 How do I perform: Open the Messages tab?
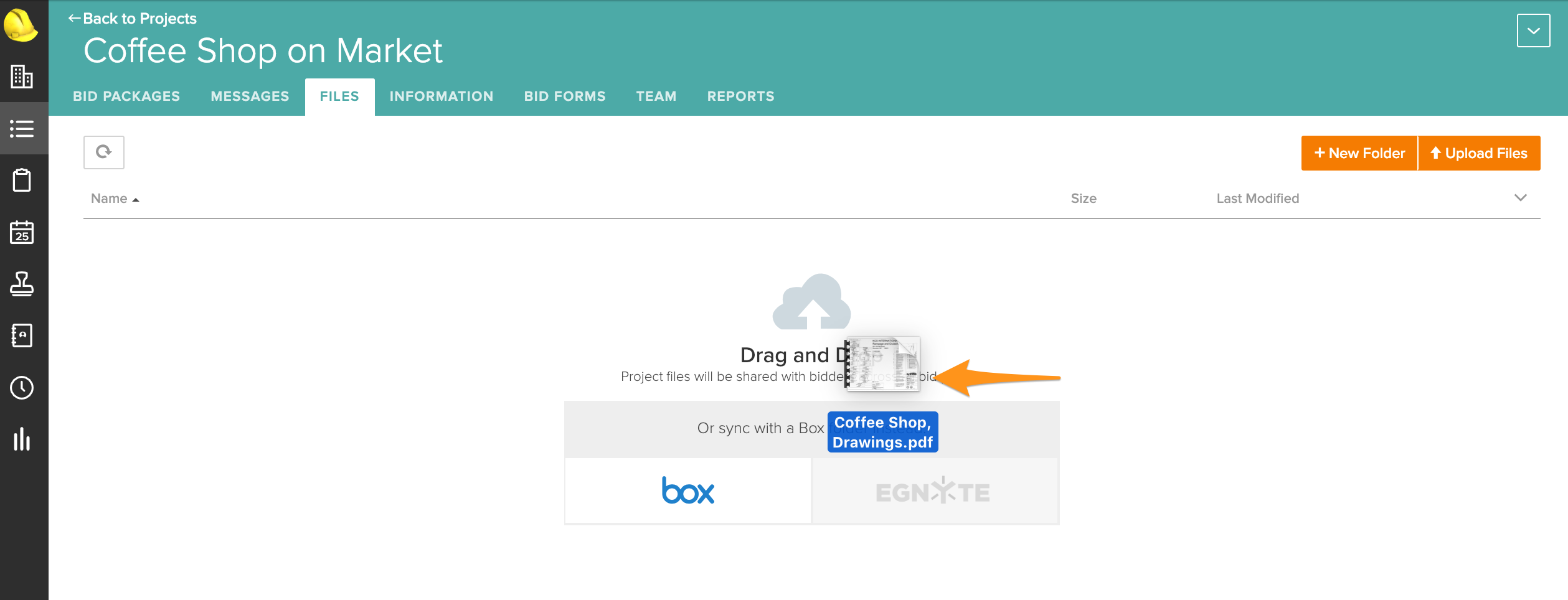(250, 96)
